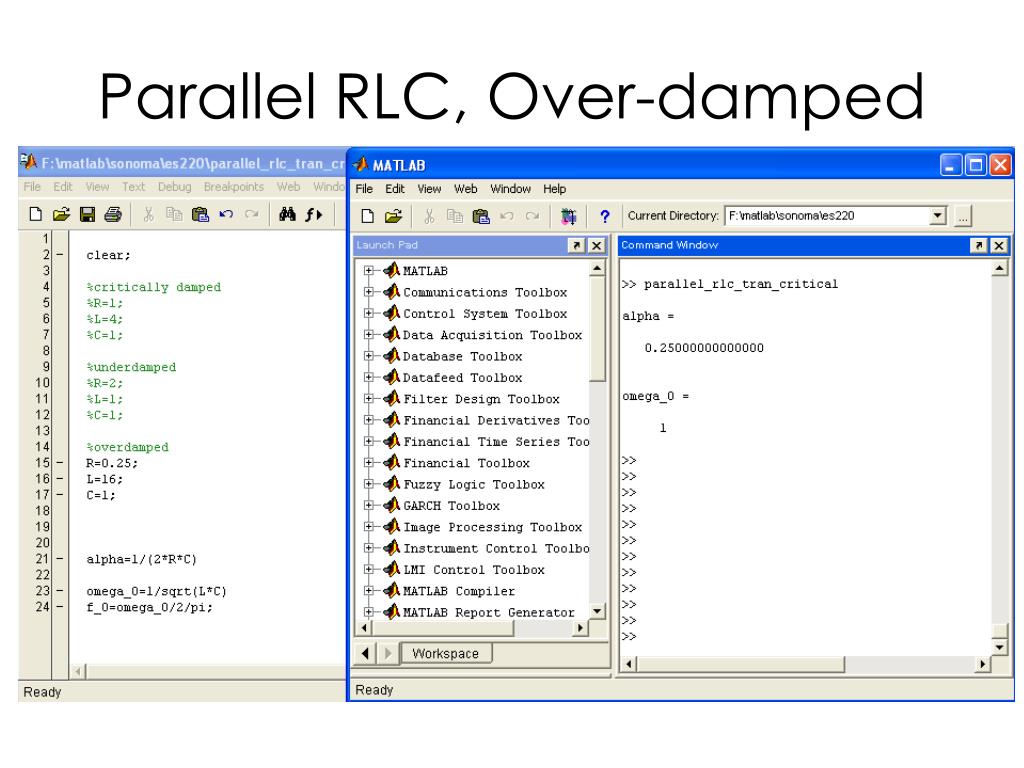This screenshot has width=1024, height=768.
Task: Expand Database Toolbox node
Action: coord(369,356)
